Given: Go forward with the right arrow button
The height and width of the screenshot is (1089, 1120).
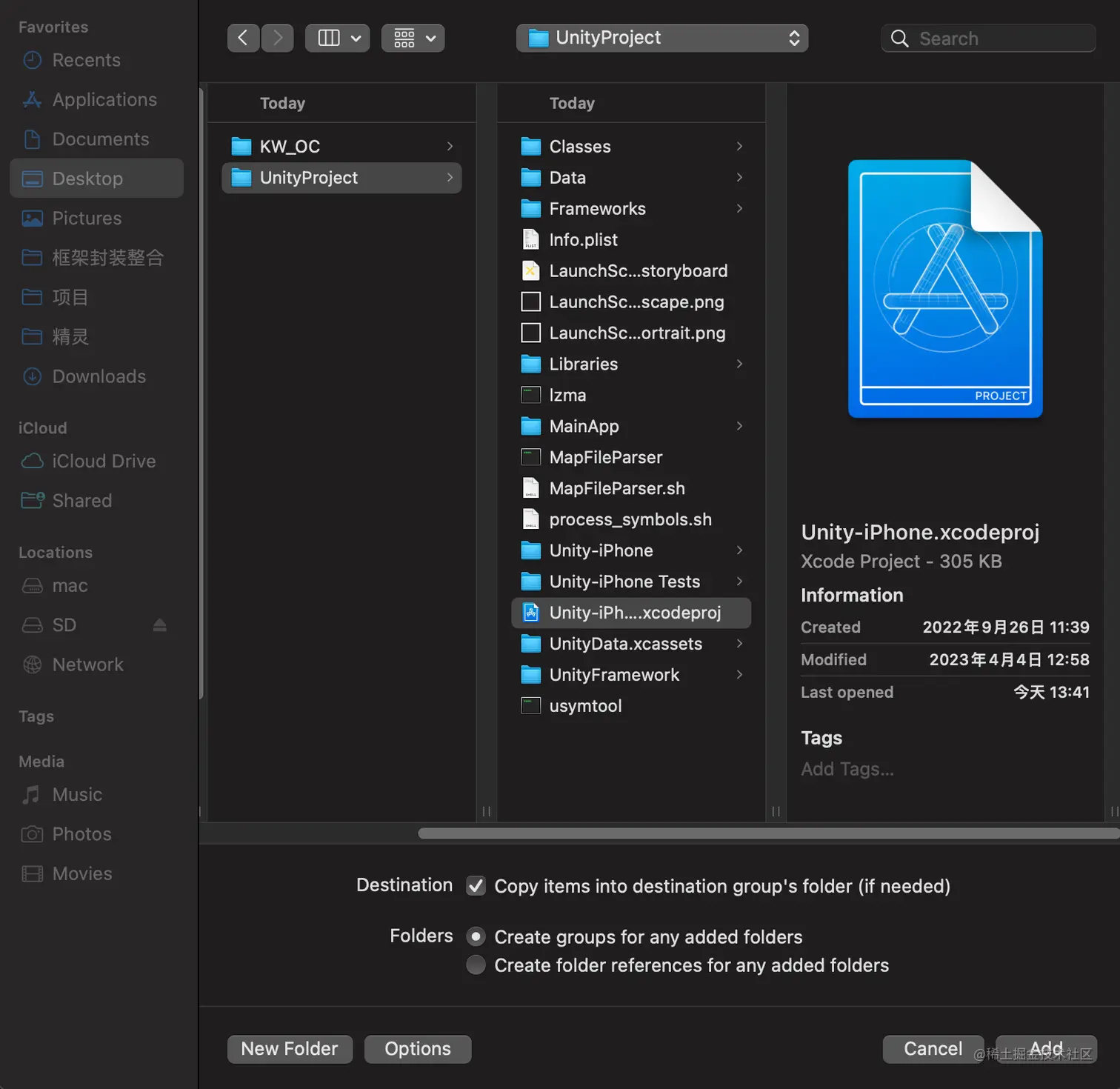Looking at the screenshot, I should (278, 38).
